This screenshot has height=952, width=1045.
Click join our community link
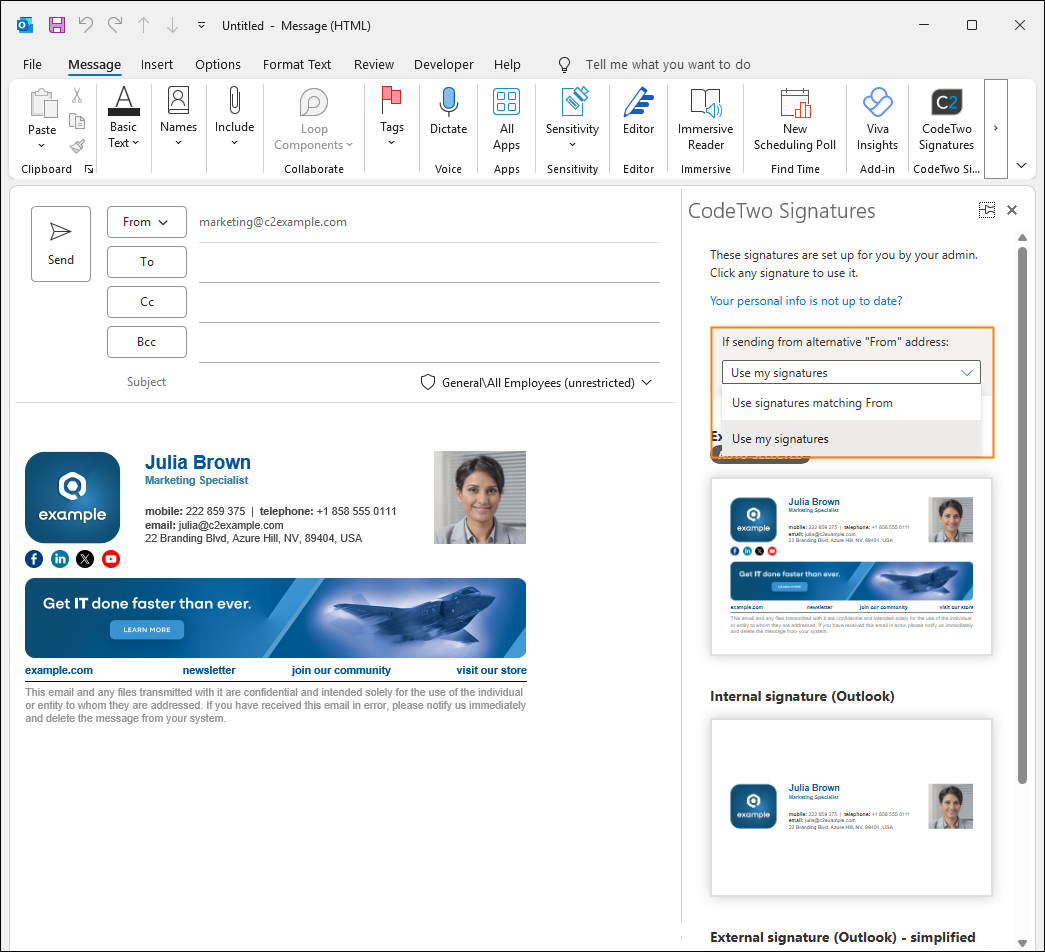[341, 670]
